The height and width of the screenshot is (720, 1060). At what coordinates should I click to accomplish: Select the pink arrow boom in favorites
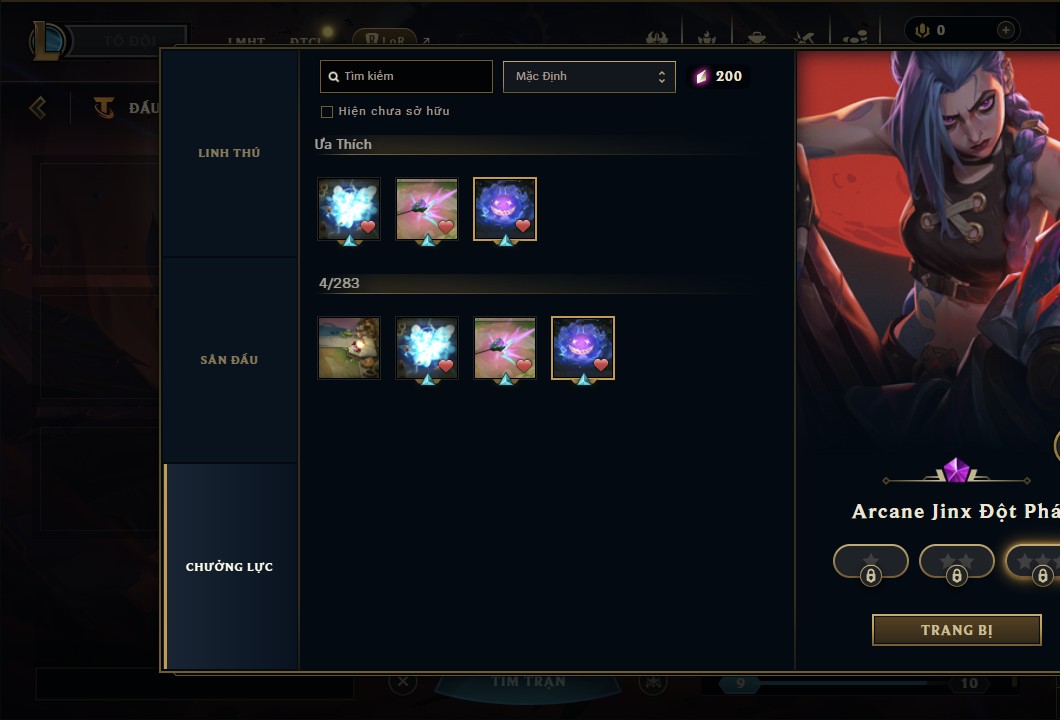(427, 209)
